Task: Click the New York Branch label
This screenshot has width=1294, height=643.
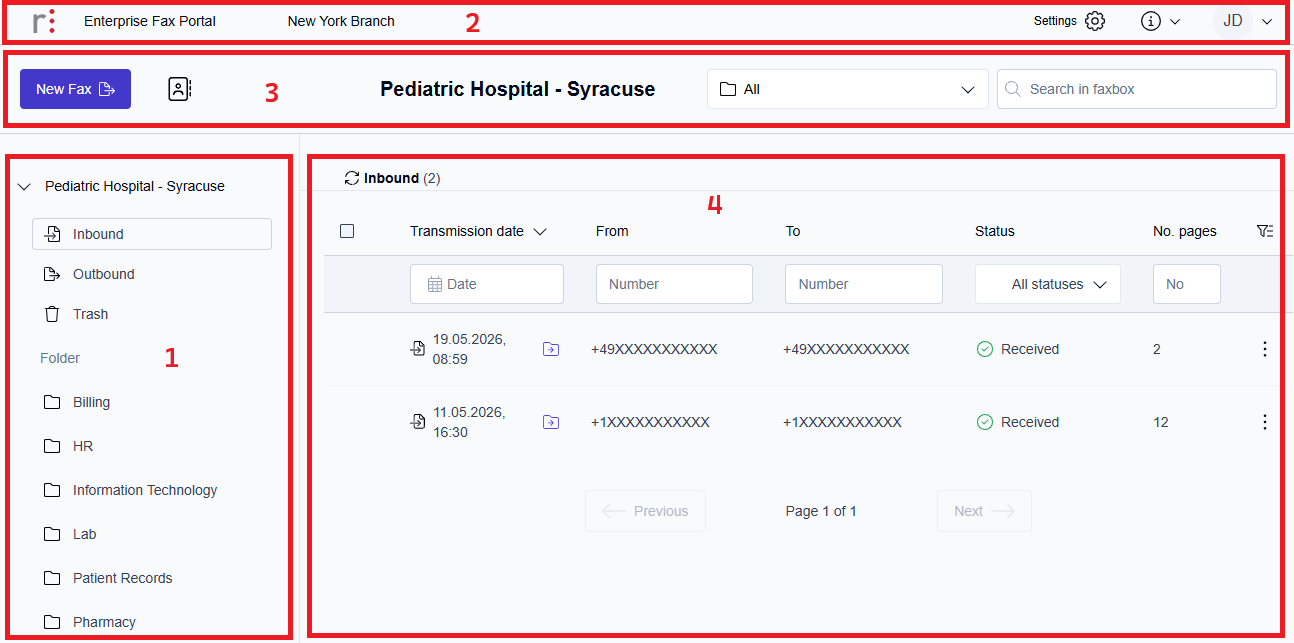Action: click(x=341, y=21)
